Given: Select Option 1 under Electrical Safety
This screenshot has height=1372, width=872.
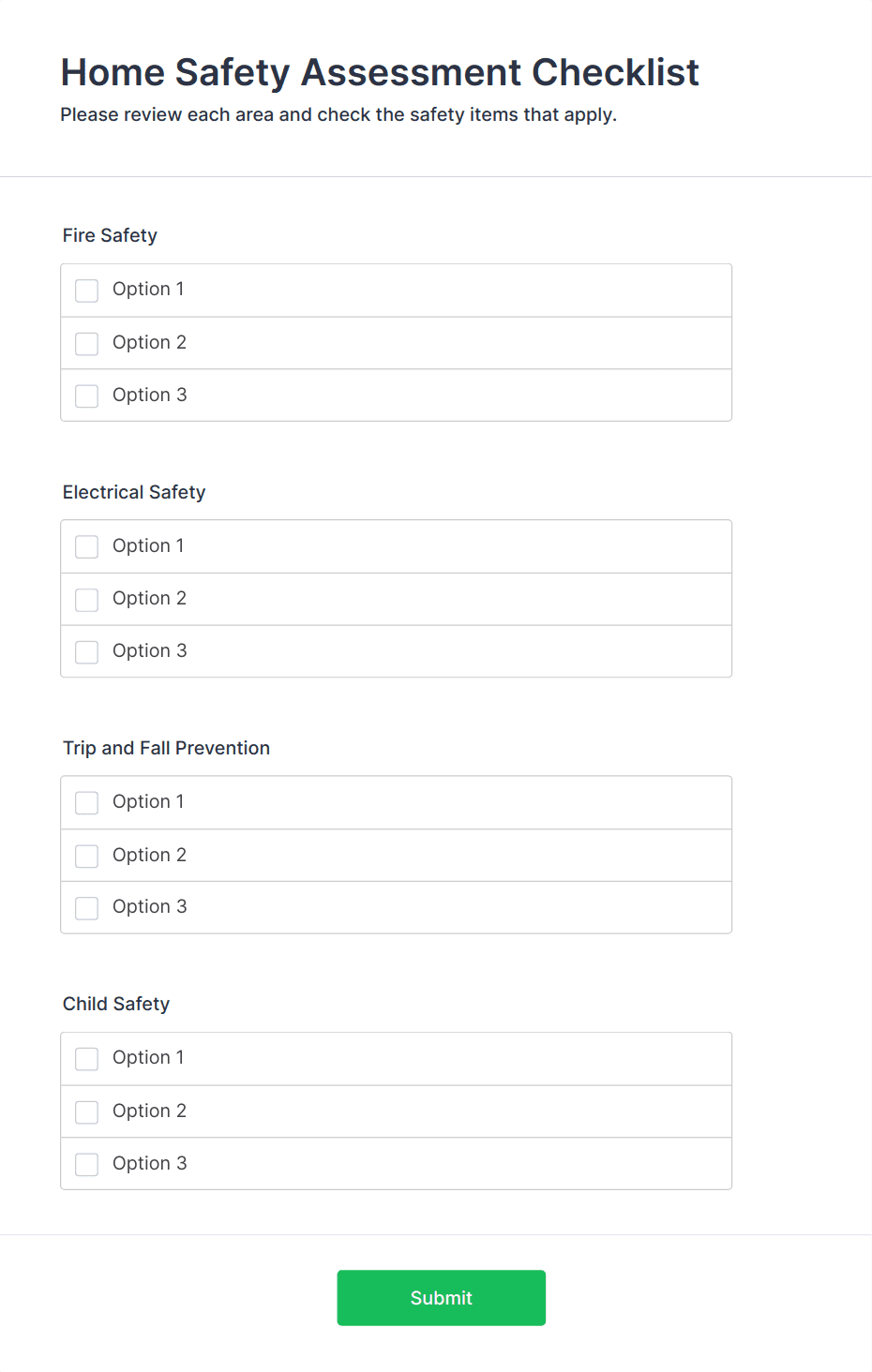Looking at the screenshot, I should 87,546.
